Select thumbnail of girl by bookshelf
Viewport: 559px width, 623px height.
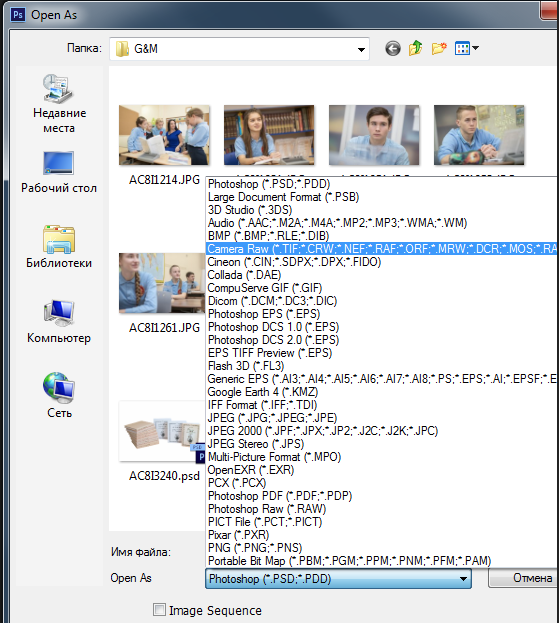pyautogui.click(x=269, y=135)
